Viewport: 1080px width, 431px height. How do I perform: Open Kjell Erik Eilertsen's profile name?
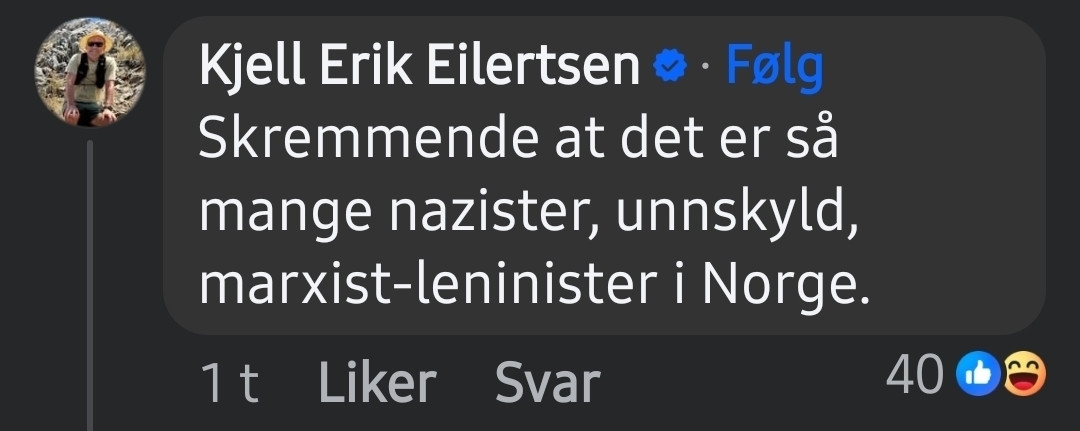tap(419, 68)
